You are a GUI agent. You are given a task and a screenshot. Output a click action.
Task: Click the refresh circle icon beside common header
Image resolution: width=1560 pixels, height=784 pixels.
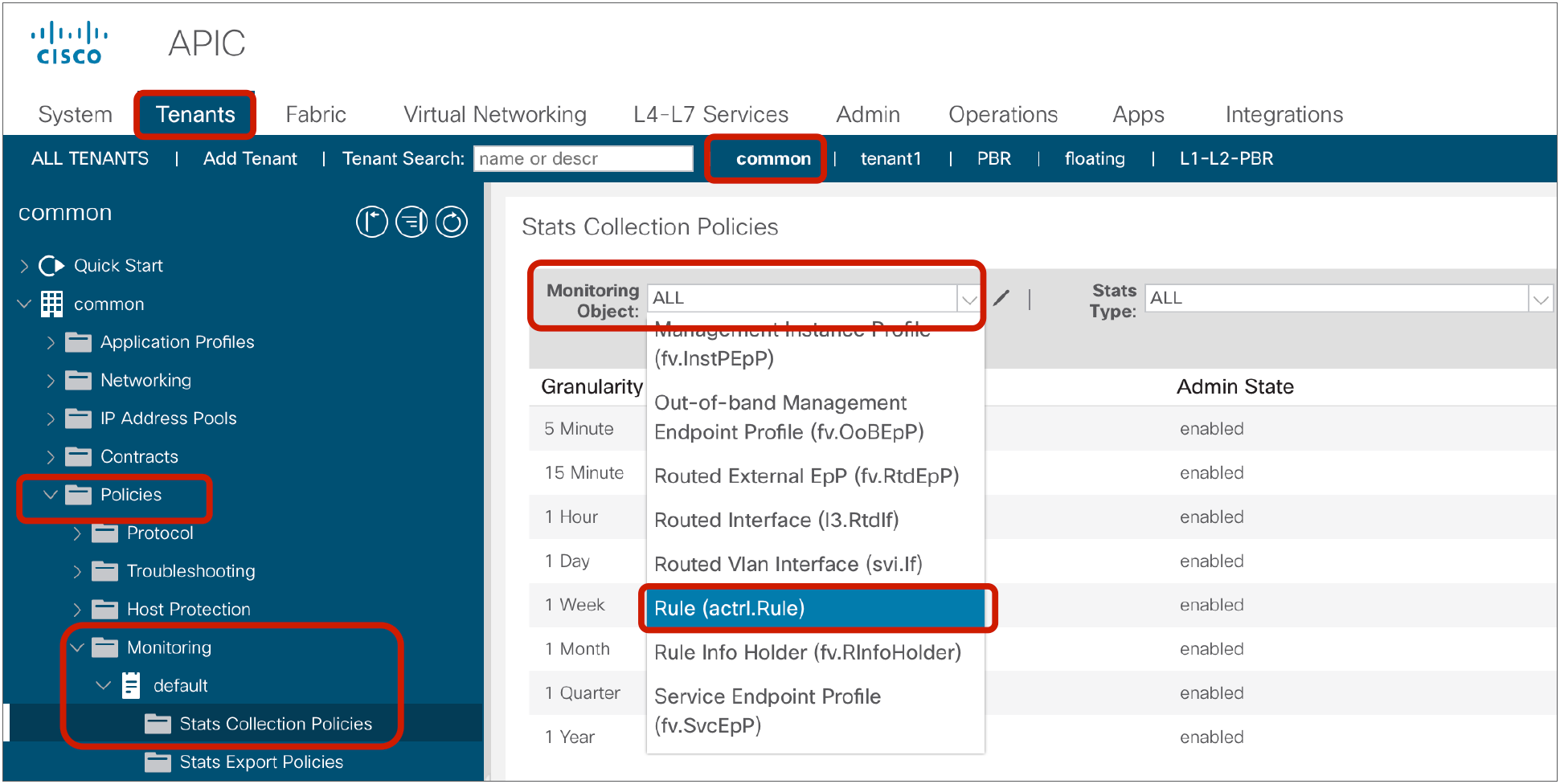tap(452, 222)
